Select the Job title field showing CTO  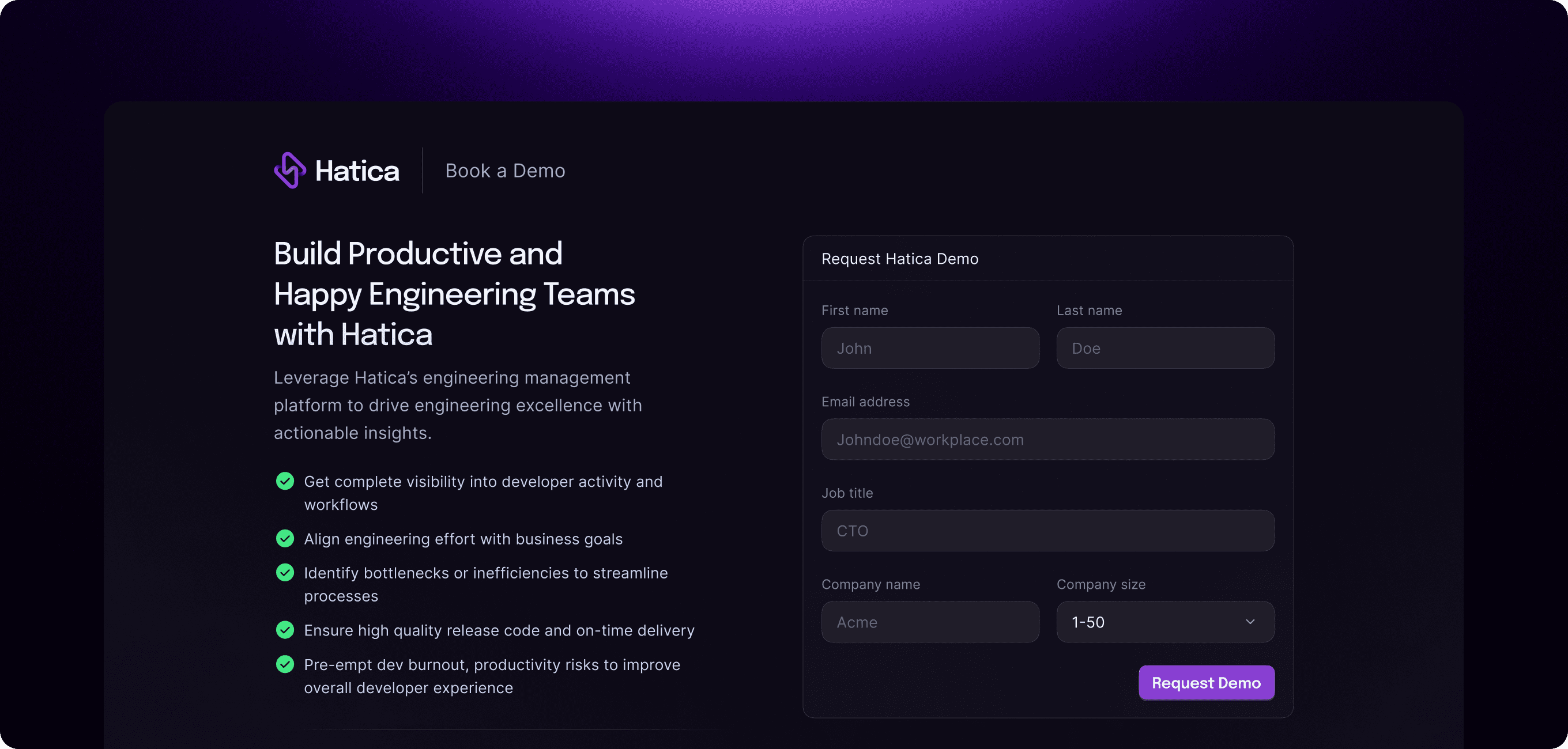(x=1047, y=531)
